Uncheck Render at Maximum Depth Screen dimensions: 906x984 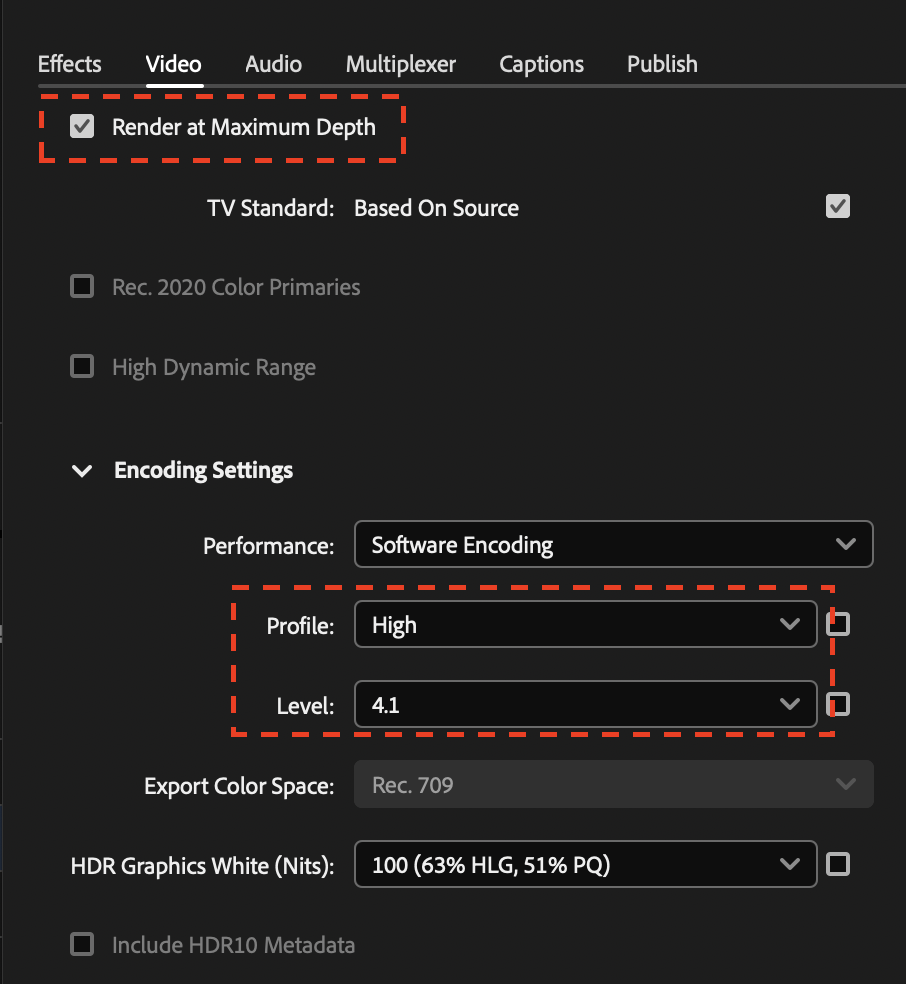pos(82,127)
